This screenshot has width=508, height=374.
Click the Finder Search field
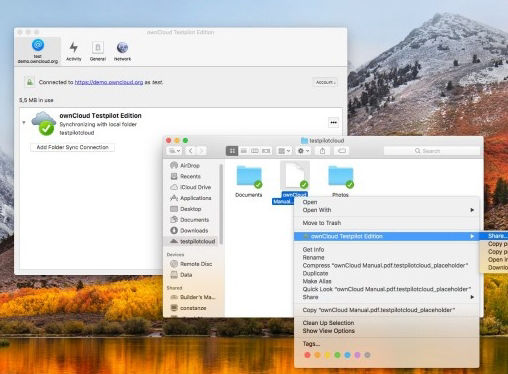pos(432,151)
